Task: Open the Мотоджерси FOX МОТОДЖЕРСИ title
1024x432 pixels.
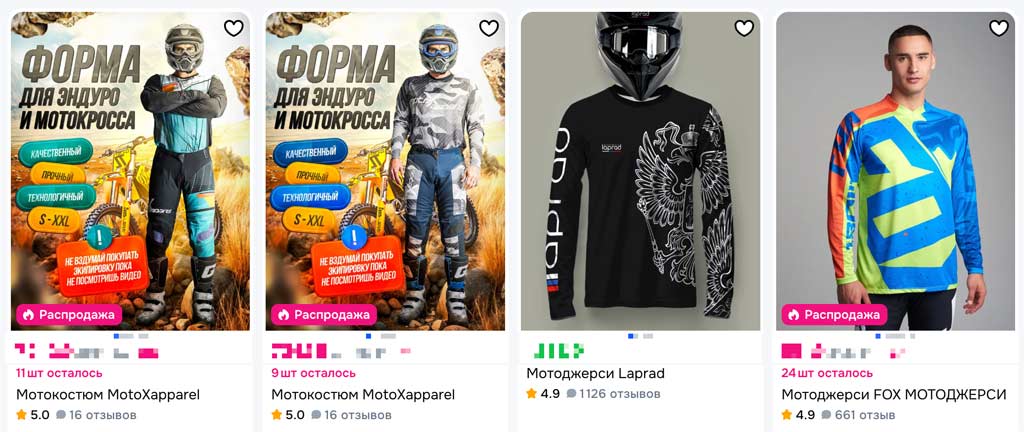Action: (893, 395)
